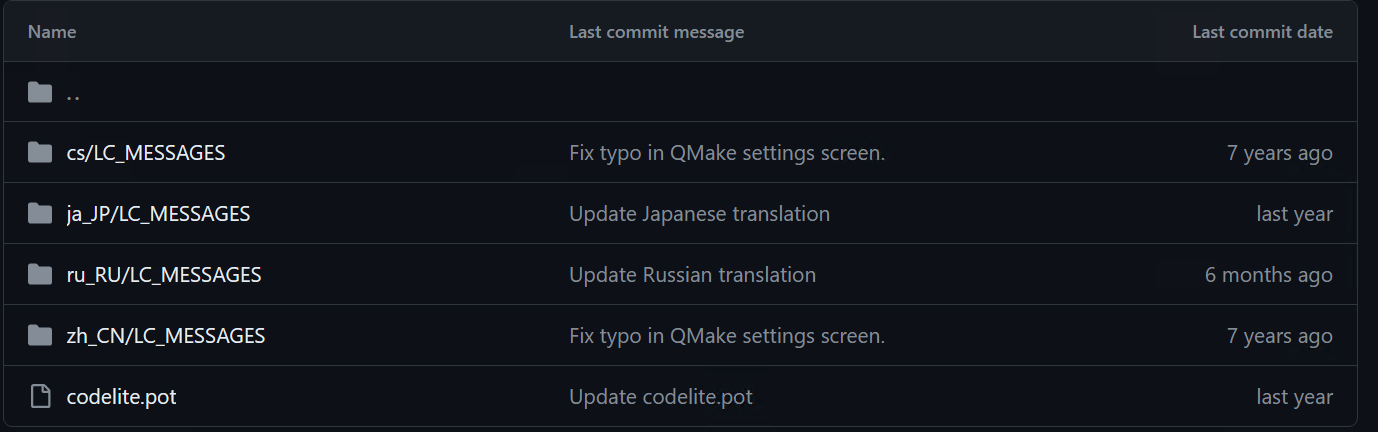Click the ja_JP/LC_MESSAGES folder icon
The image size is (1378, 432).
click(x=40, y=214)
